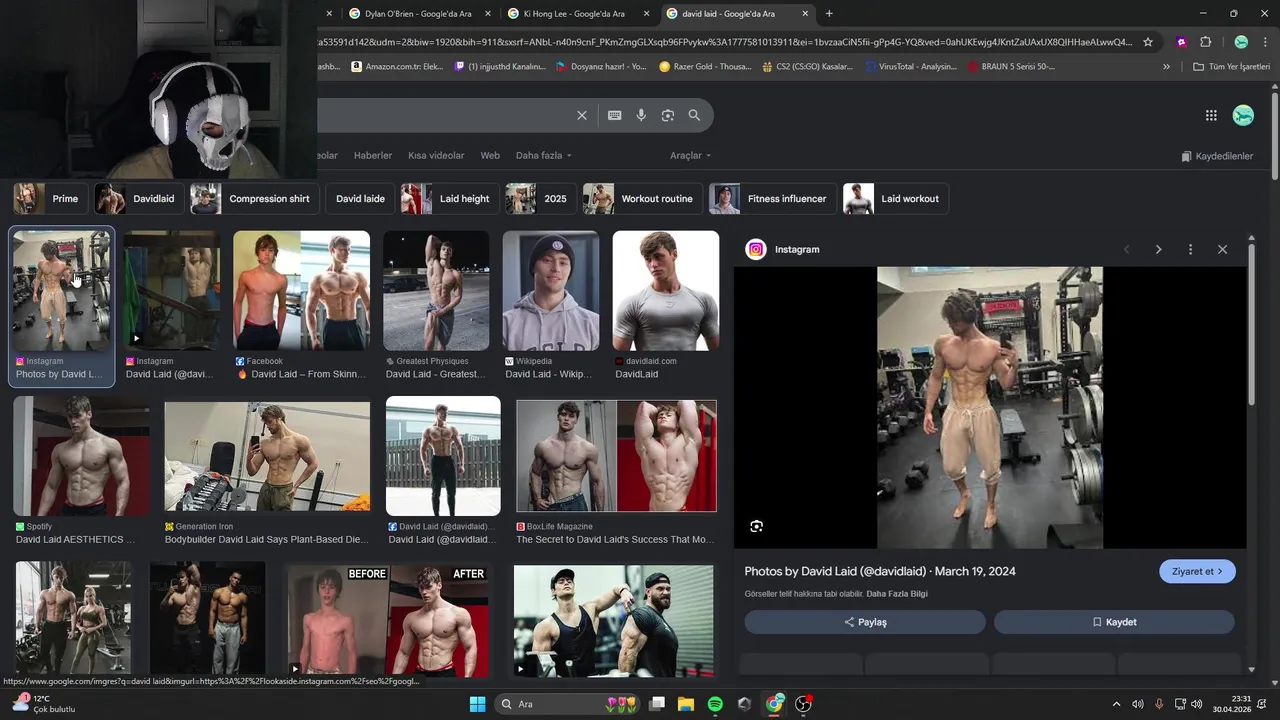Open the Daha Fazla Bilgi link
This screenshot has width=1280, height=720.
point(897,594)
